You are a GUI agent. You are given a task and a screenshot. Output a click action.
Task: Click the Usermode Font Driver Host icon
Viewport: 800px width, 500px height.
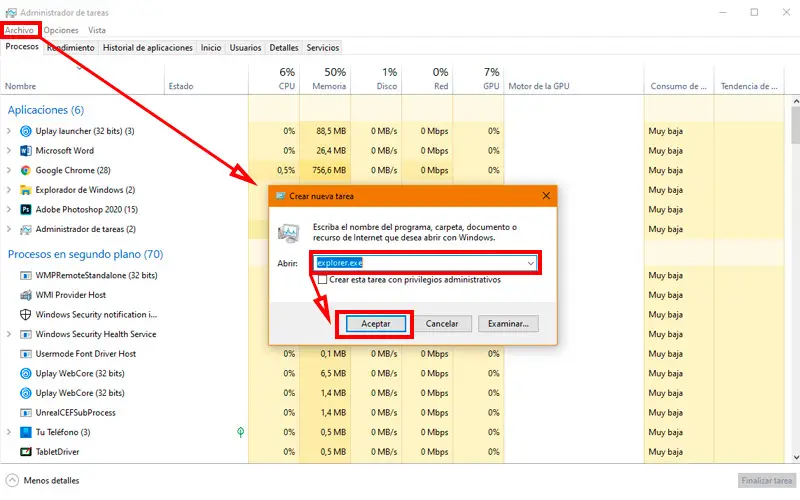point(26,354)
